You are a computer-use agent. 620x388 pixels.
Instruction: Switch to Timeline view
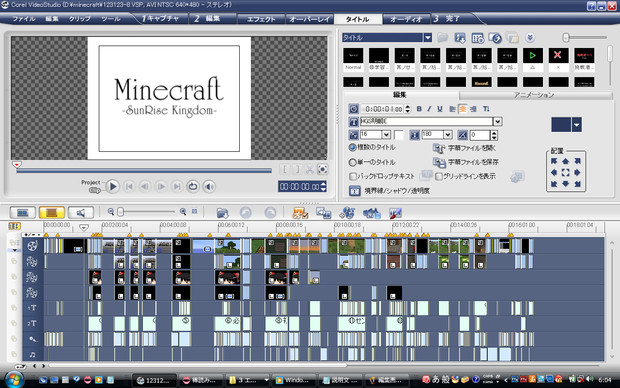[52, 213]
